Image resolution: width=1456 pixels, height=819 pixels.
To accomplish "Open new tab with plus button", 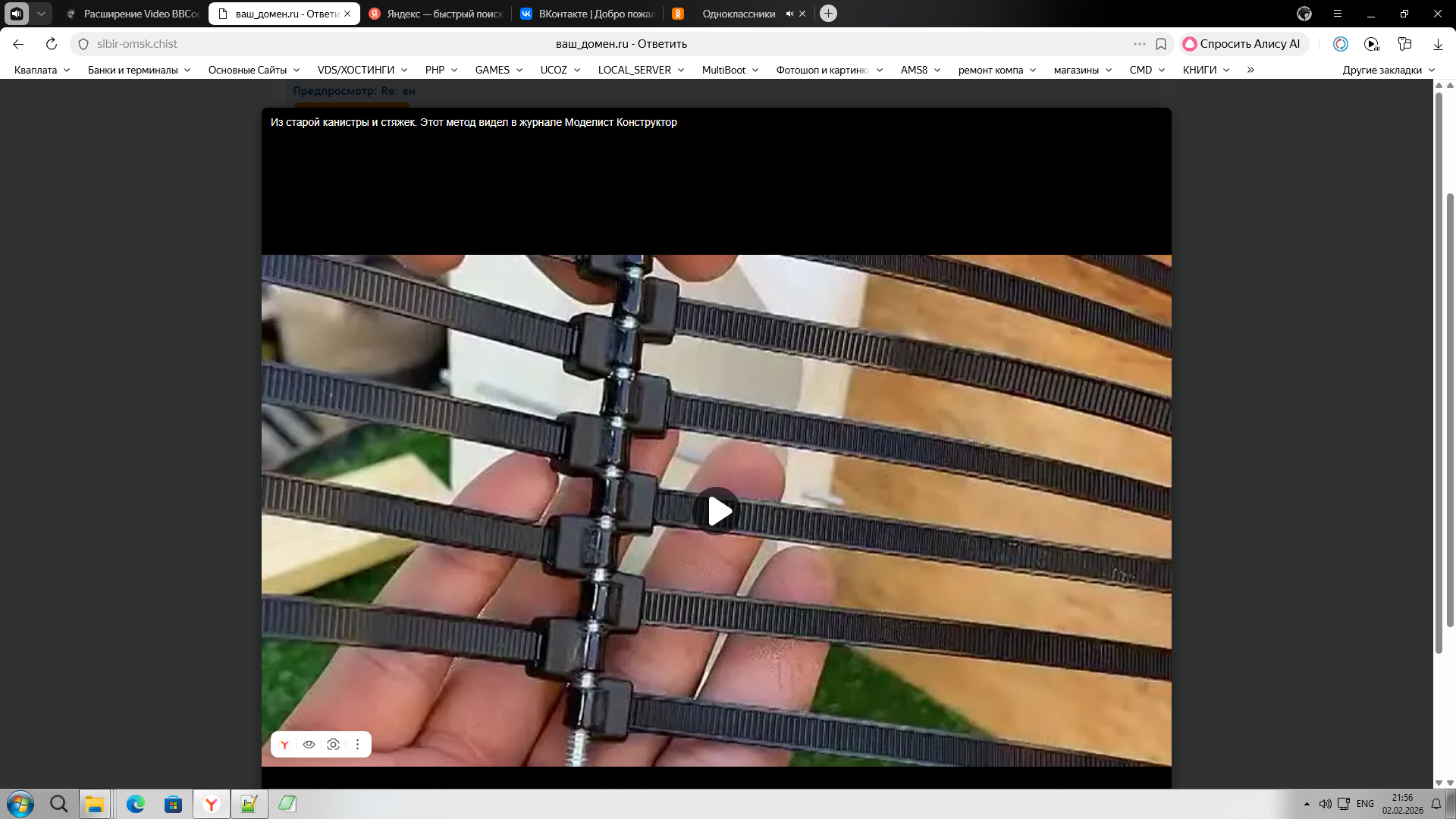I will click(x=828, y=14).
